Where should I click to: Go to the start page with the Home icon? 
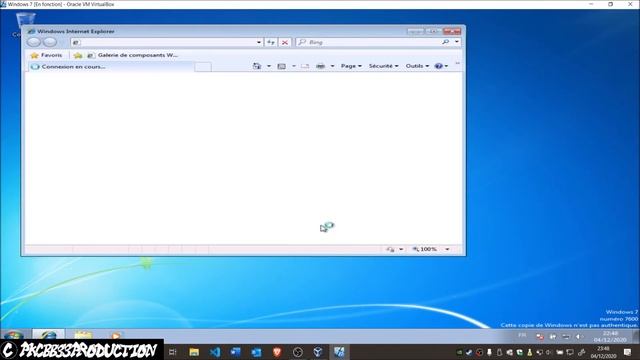click(x=257, y=66)
